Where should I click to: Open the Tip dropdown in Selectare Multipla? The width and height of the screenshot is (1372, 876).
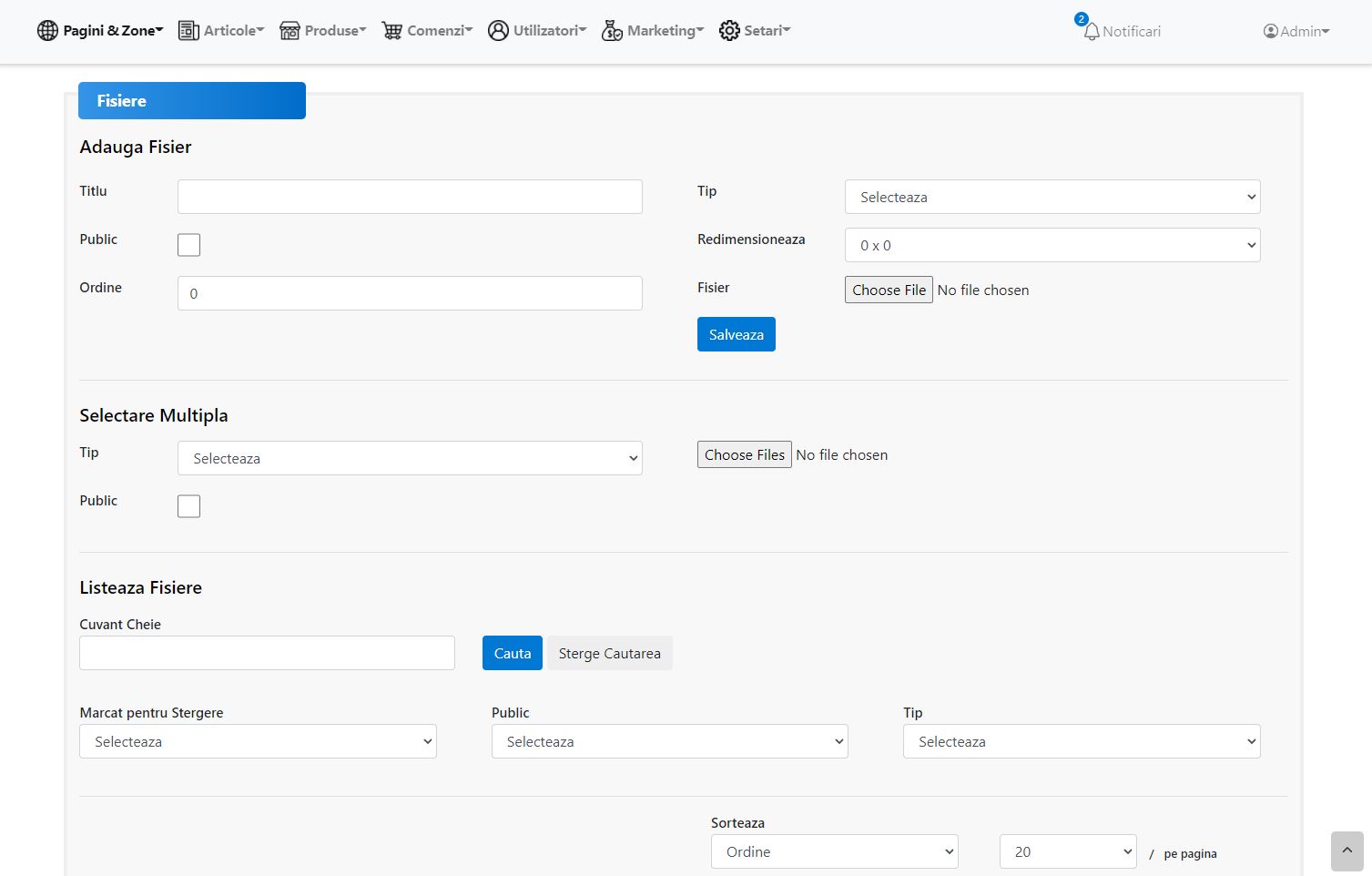(410, 458)
